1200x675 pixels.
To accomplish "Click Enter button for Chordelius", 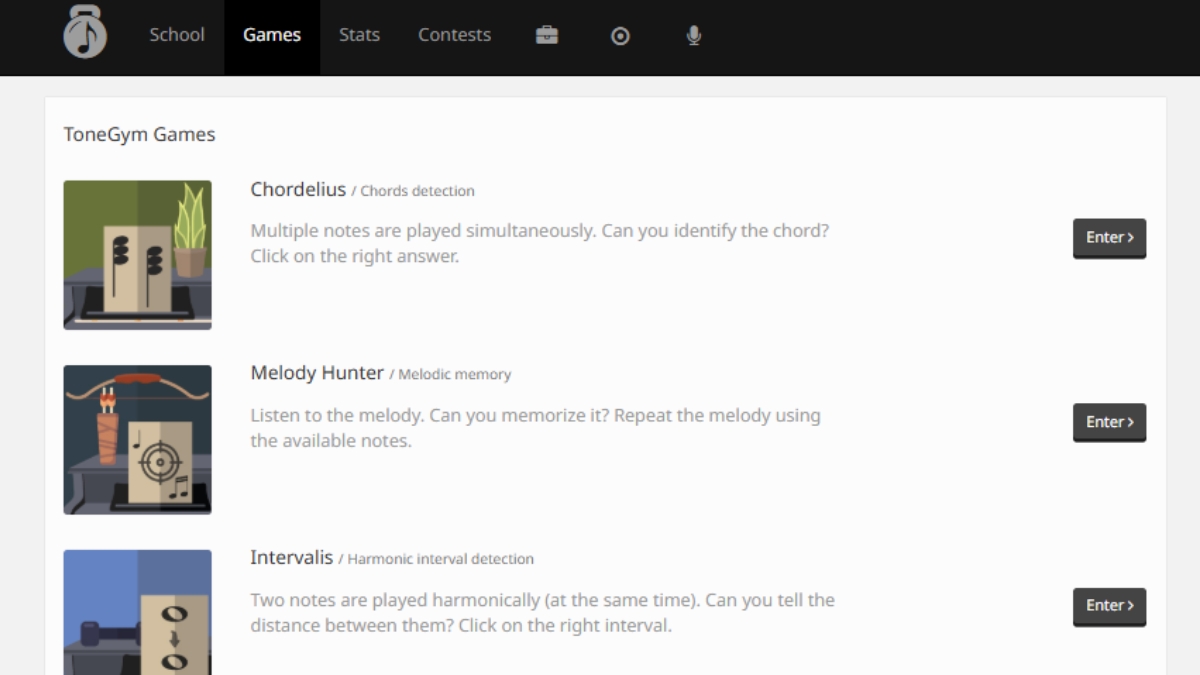I will point(1110,238).
